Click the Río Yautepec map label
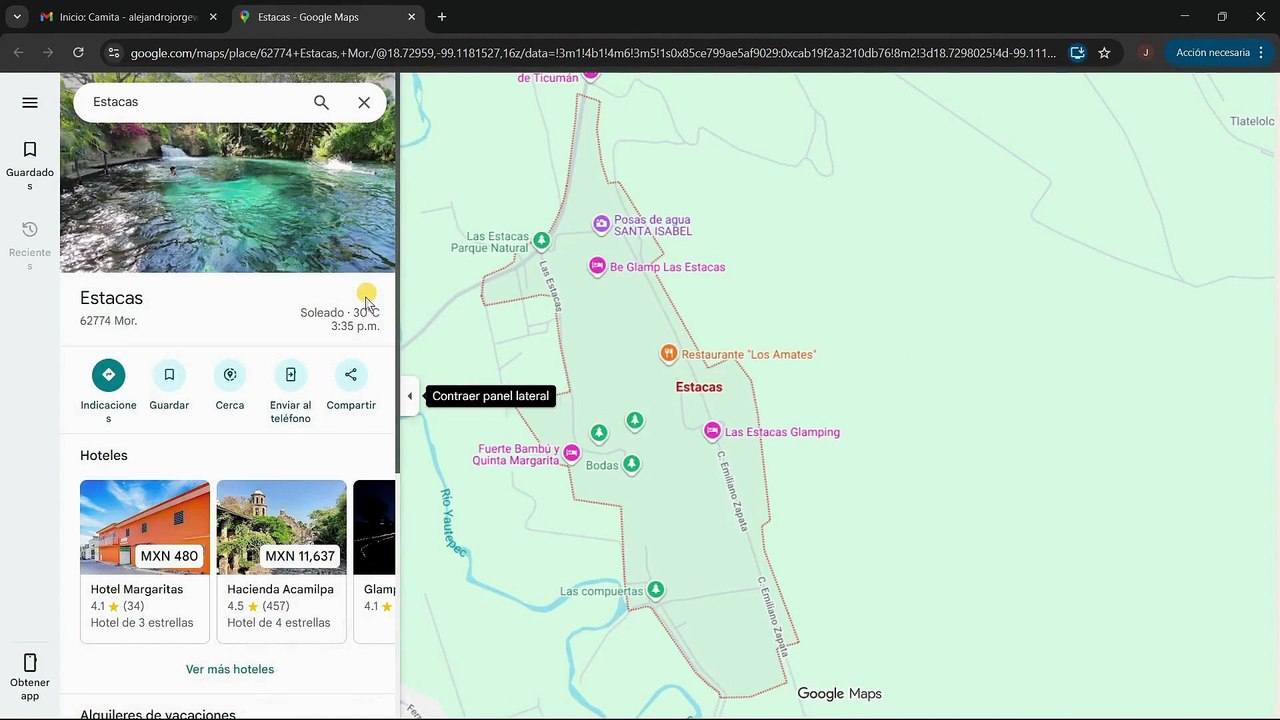Image resolution: width=1280 pixels, height=720 pixels. 452,521
